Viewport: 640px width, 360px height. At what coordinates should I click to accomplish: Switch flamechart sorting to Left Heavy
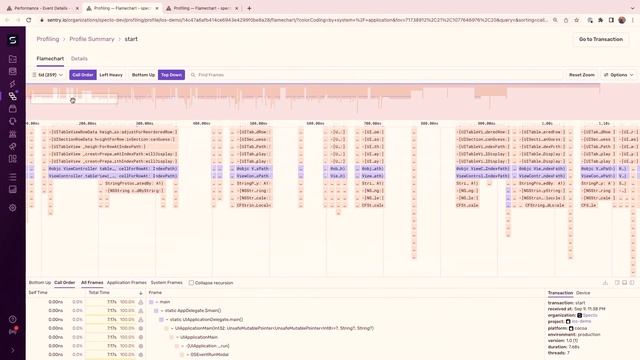[x=111, y=75]
